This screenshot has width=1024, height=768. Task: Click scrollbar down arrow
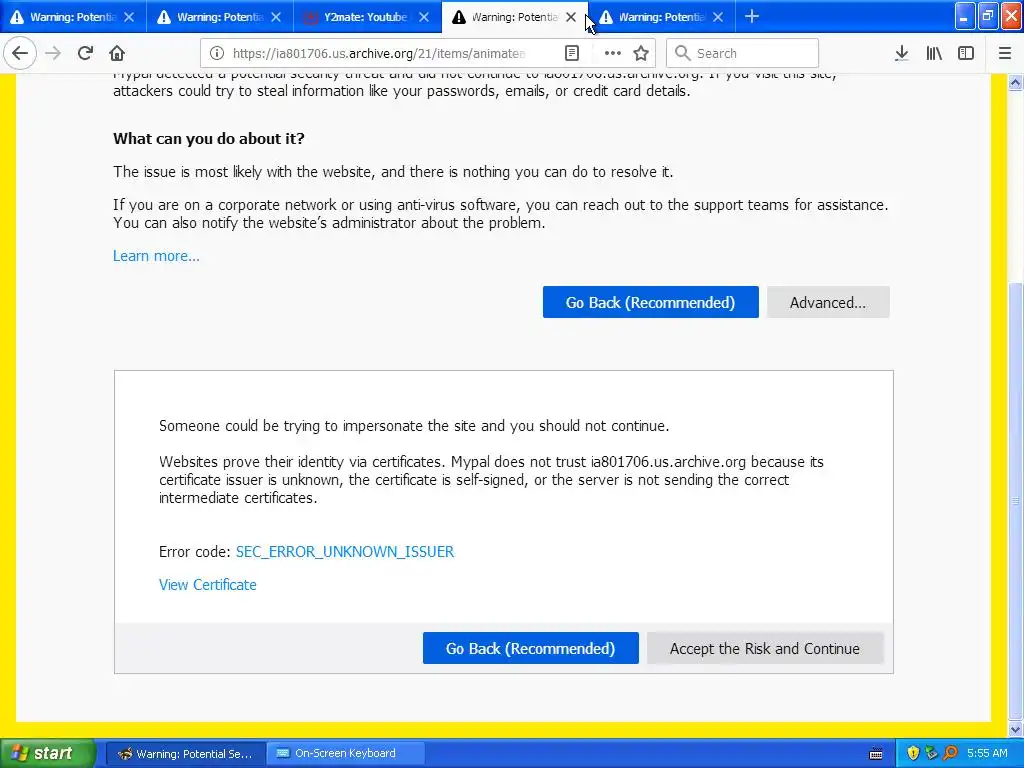[x=1015, y=729]
